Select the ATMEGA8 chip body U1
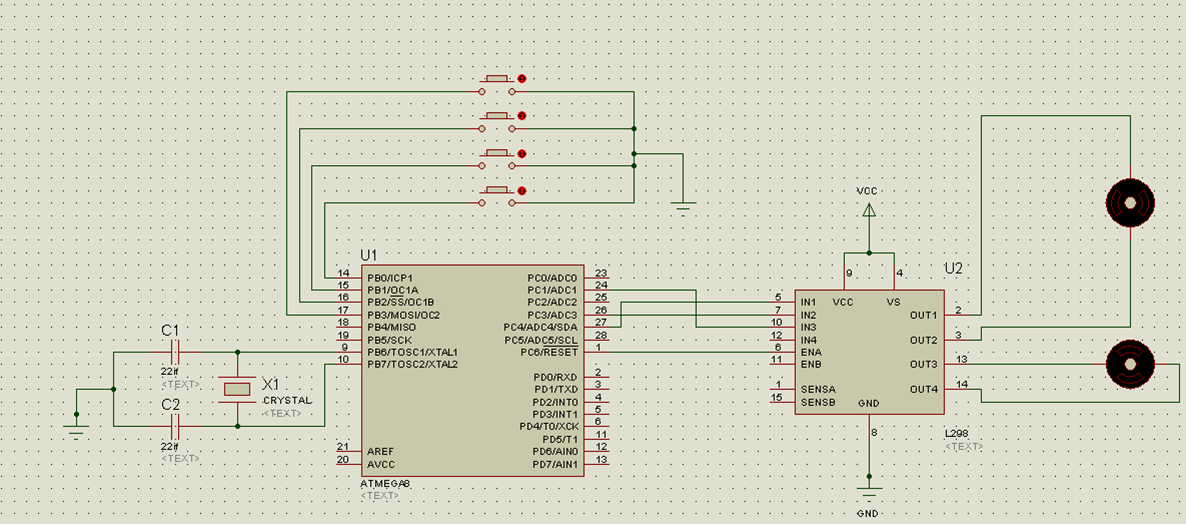 click(472, 371)
